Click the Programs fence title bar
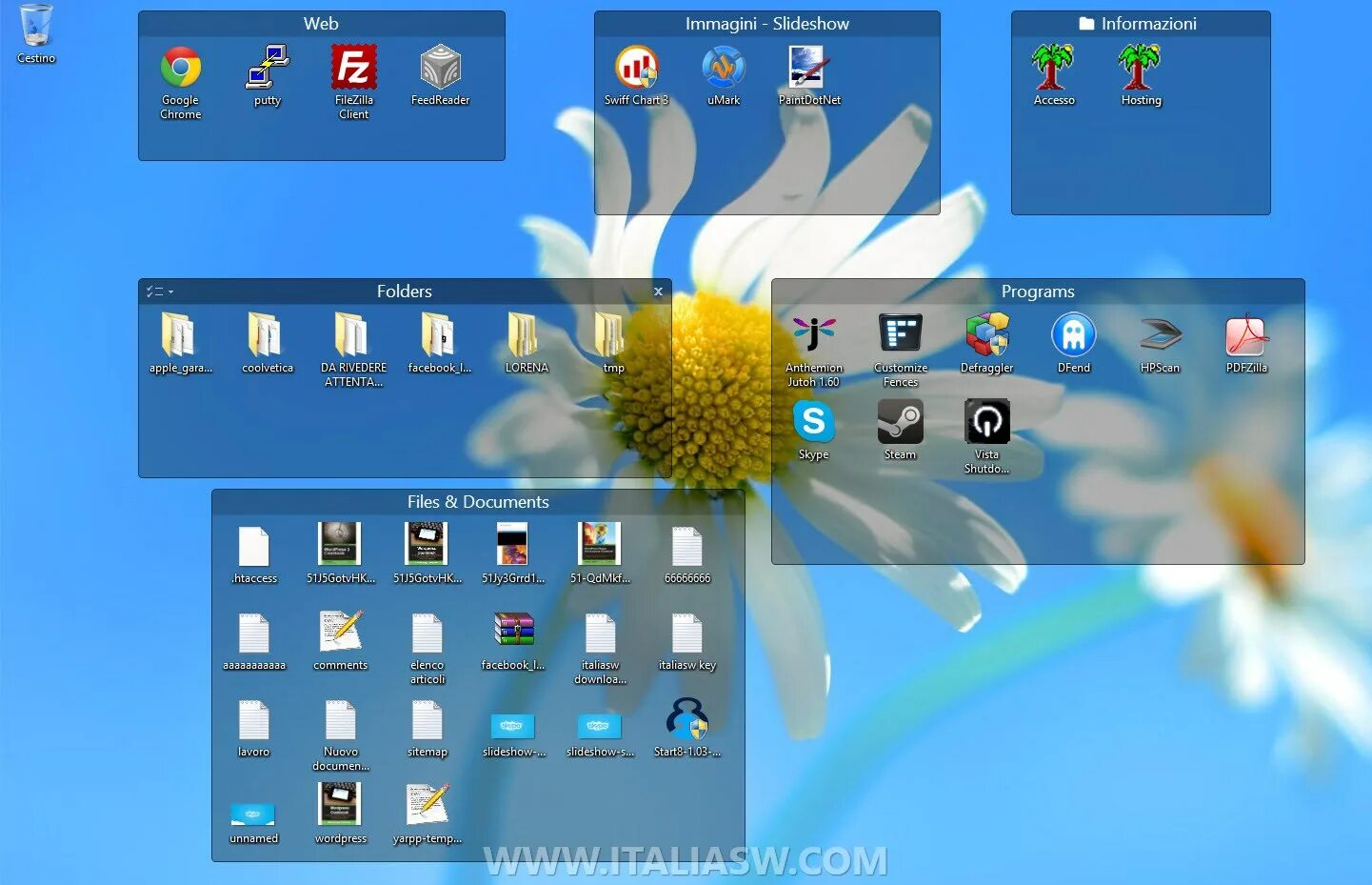Screen dimensions: 1372x885 1038,292
